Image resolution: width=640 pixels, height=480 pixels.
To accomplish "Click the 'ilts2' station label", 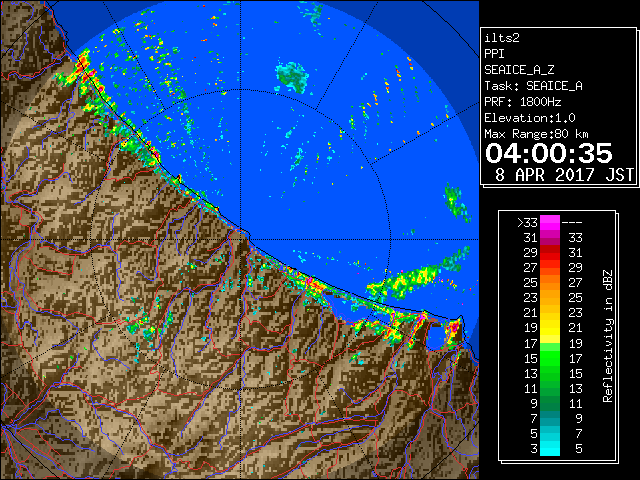I will point(502,38).
